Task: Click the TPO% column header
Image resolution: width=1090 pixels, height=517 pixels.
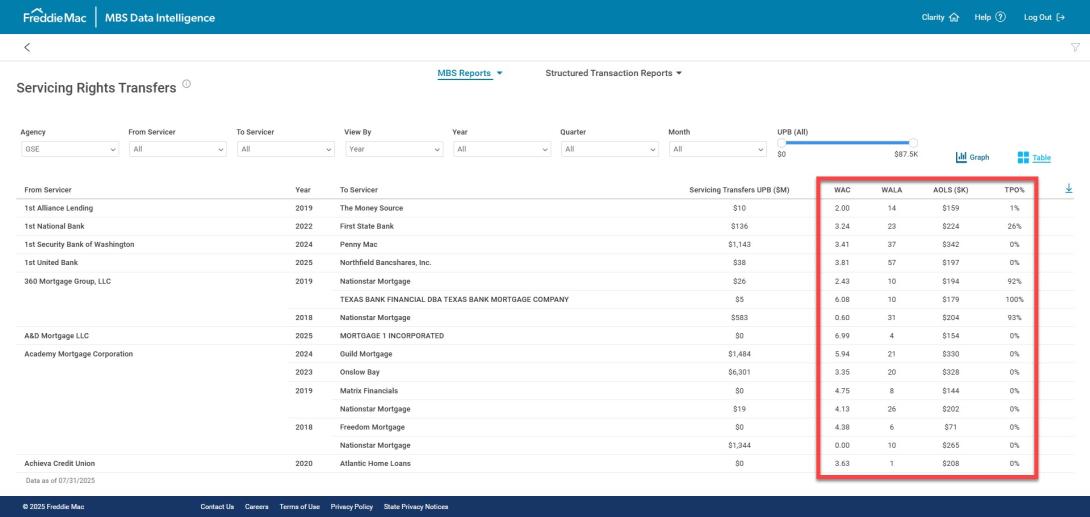Action: 1014,190
